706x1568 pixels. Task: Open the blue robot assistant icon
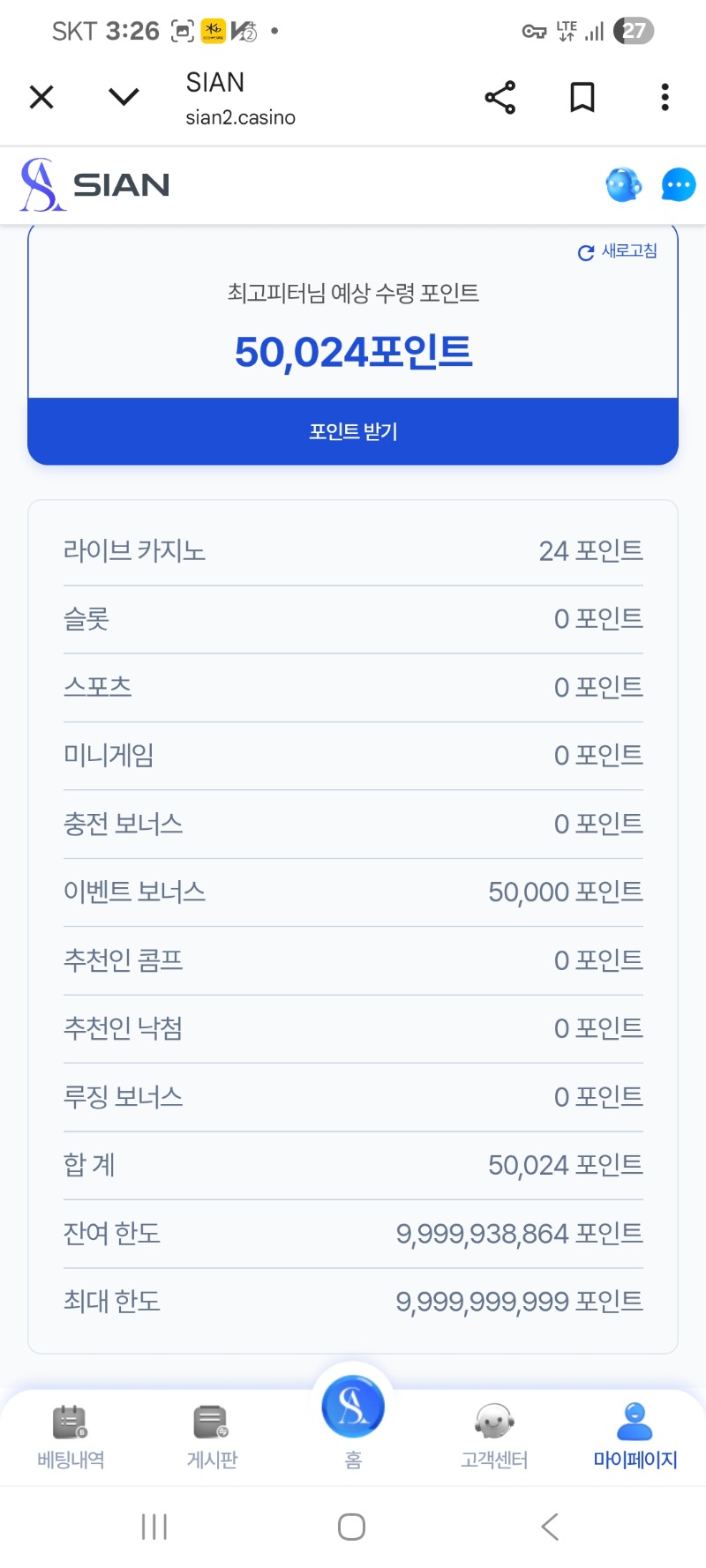623,185
